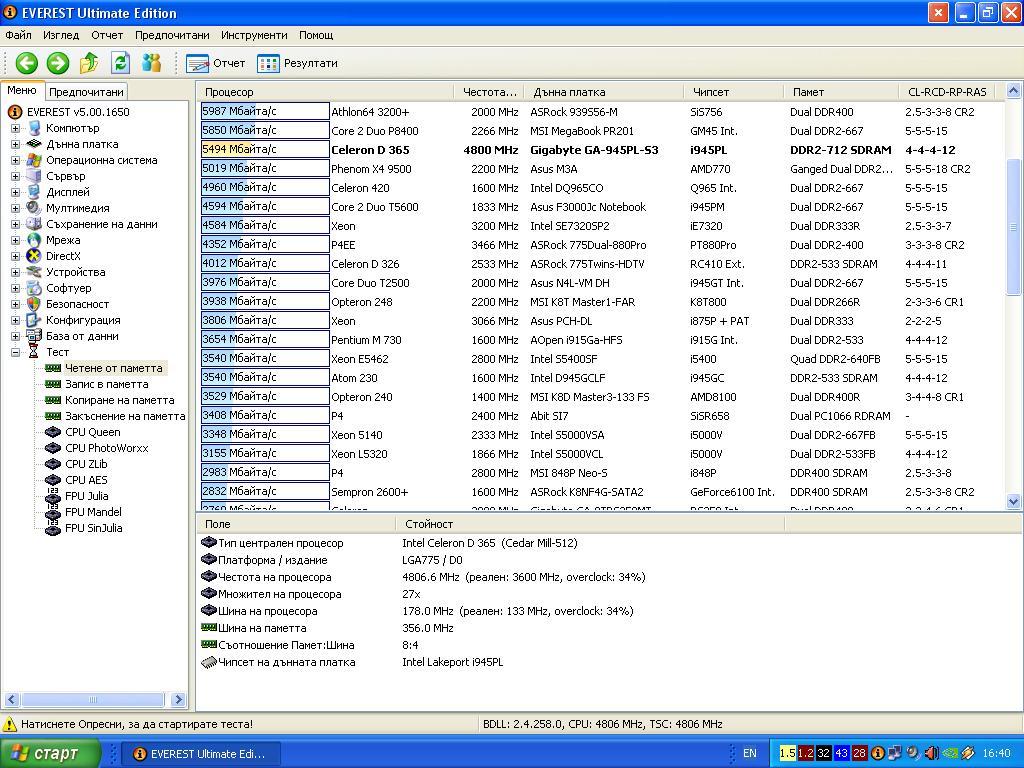Screen dimensions: 1024x768
Task: Click the volume speaker tray icon
Action: pos(931,754)
